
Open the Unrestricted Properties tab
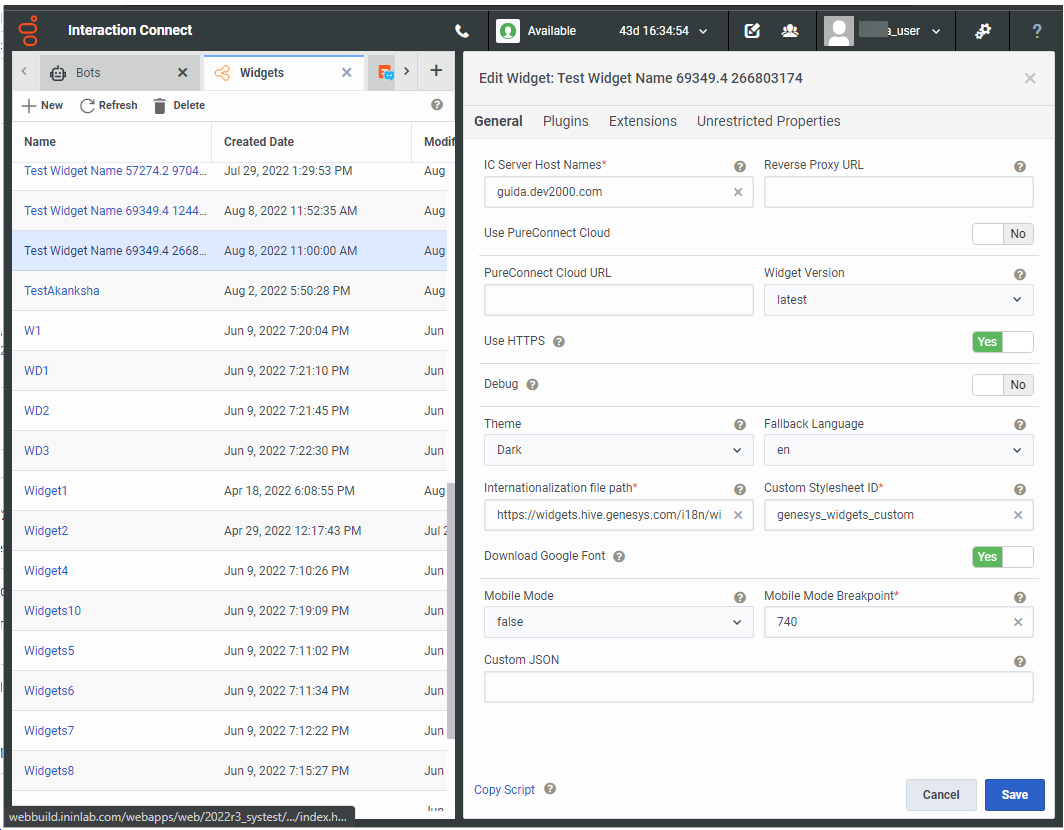(768, 121)
